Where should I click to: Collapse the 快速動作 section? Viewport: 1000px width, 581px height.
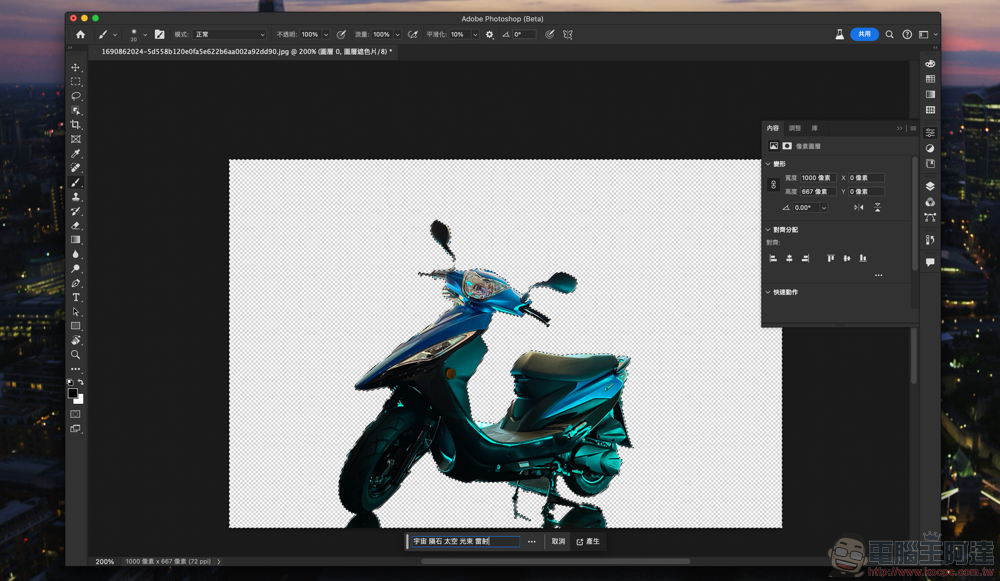tap(768, 292)
